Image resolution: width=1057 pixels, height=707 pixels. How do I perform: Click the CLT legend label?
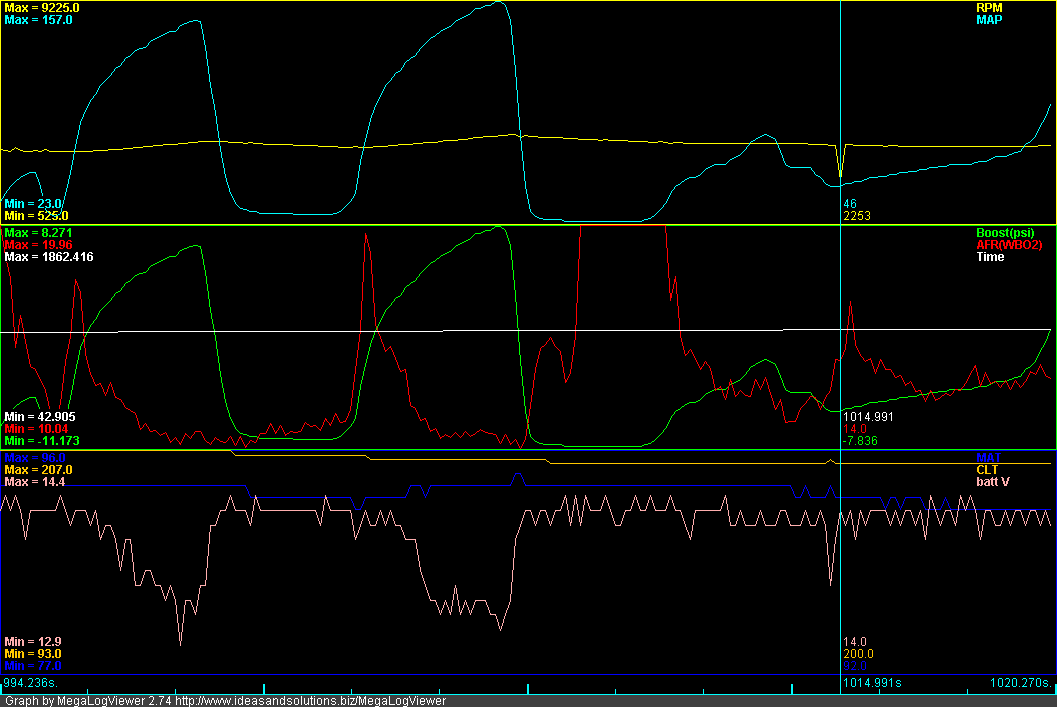tap(987, 470)
